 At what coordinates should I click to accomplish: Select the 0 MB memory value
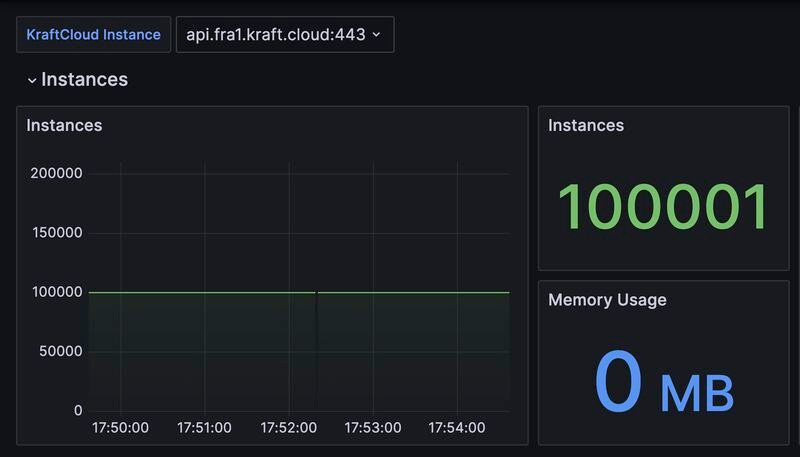[x=664, y=382]
